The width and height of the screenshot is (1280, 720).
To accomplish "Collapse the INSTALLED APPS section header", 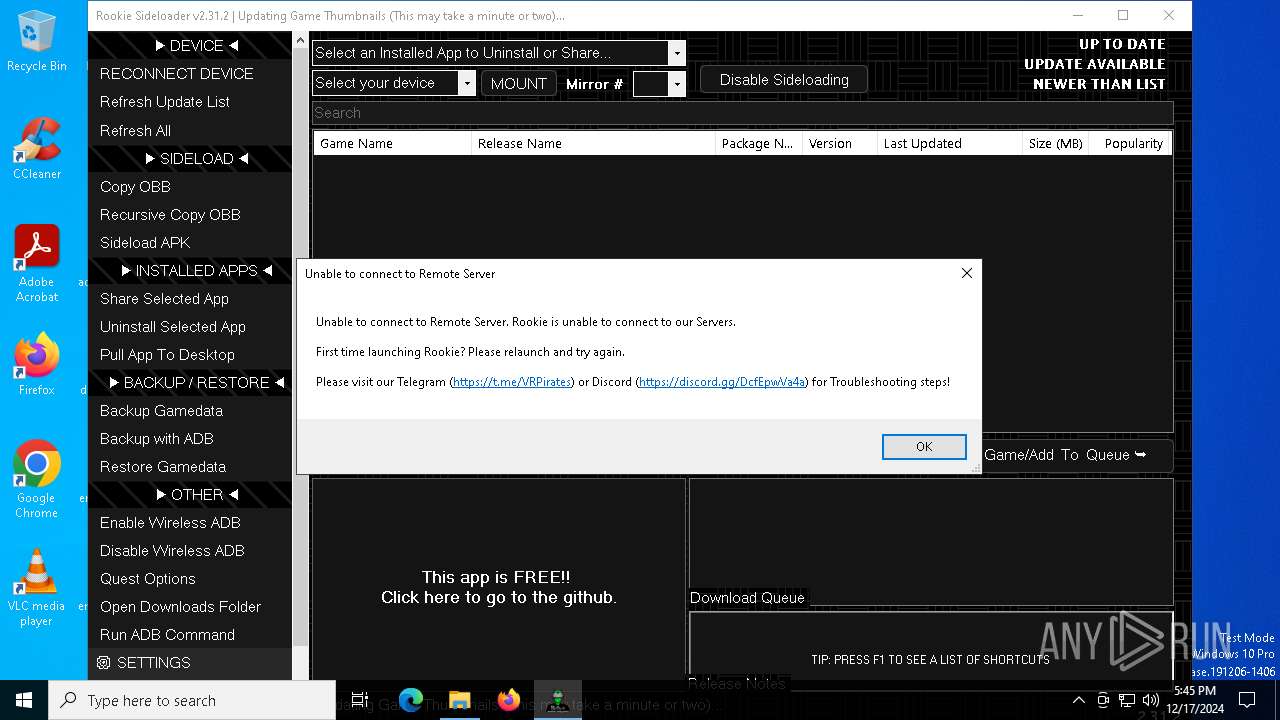I will (x=190, y=271).
